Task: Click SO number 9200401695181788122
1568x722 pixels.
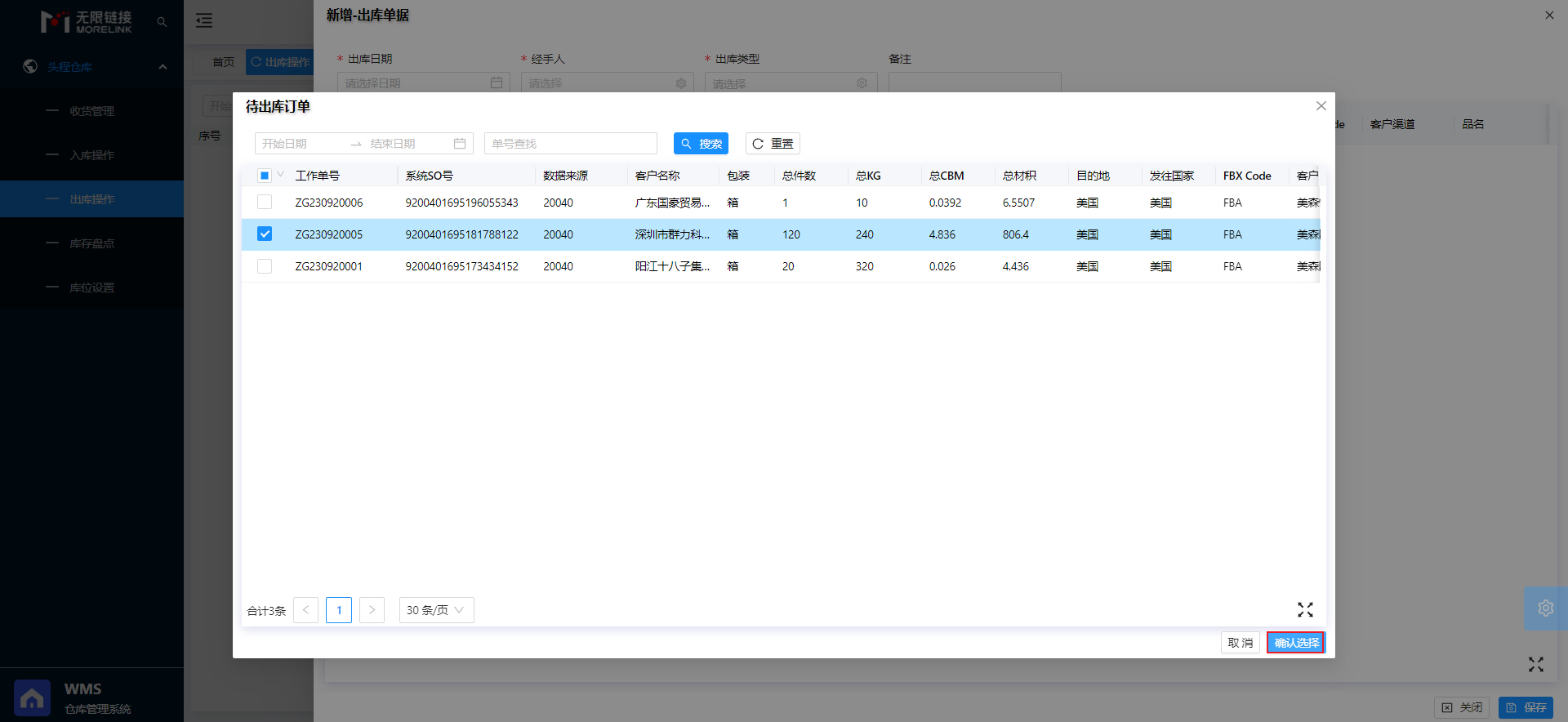Action: pos(461,234)
